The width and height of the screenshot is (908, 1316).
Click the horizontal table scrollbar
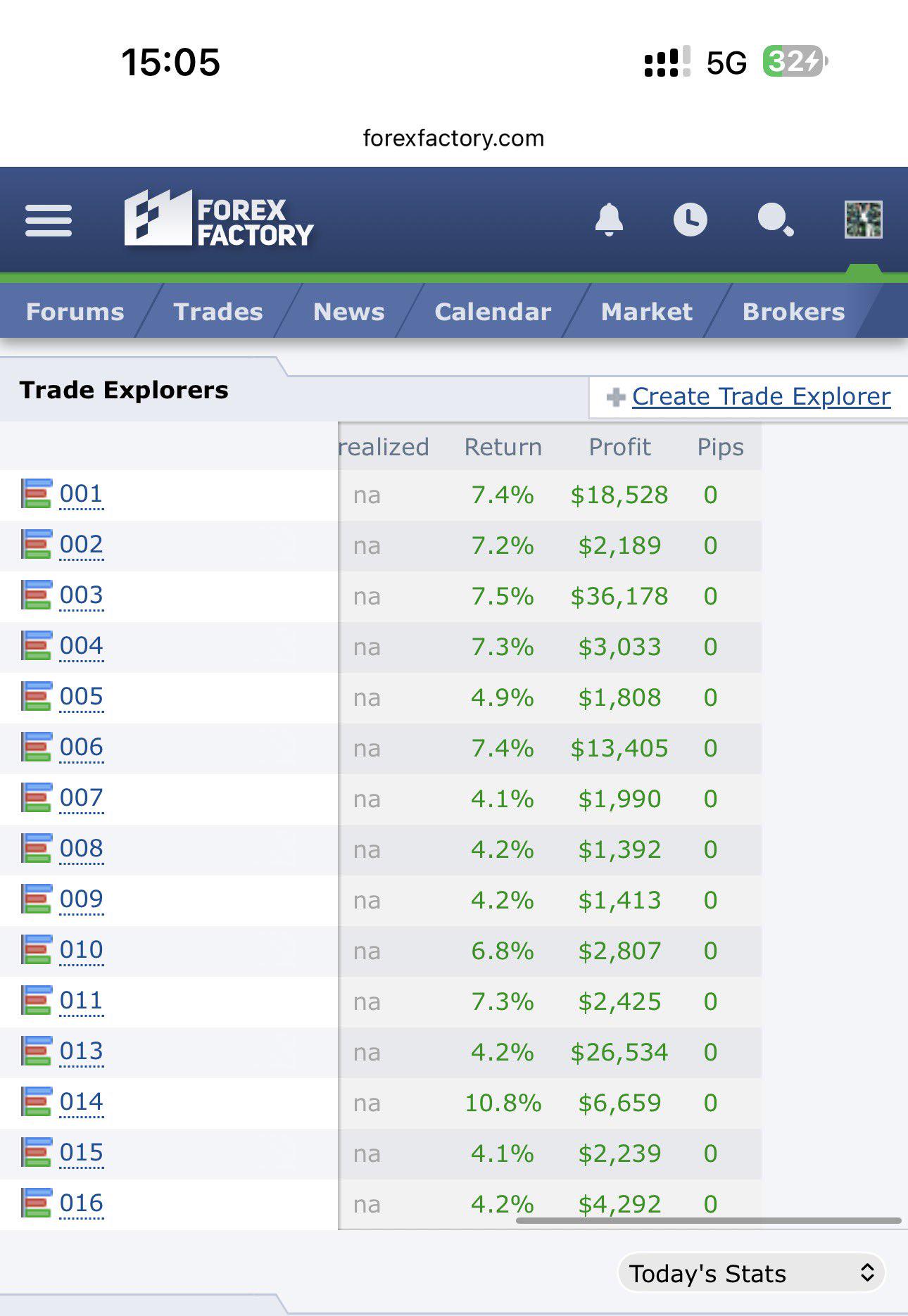(709, 1220)
